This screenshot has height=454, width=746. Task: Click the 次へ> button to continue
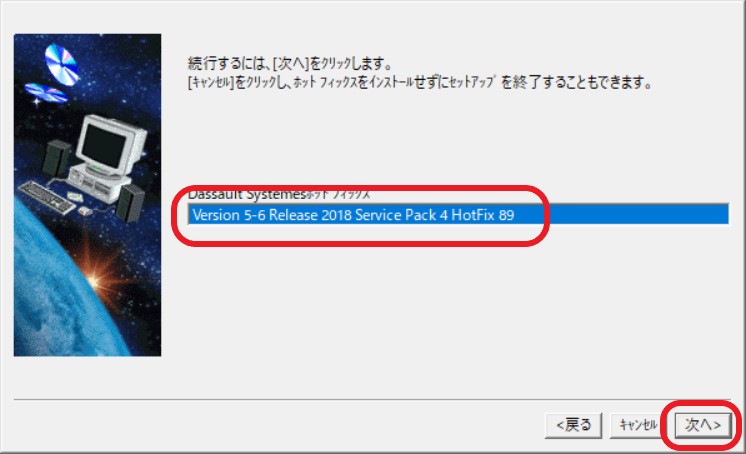pyautogui.click(x=703, y=424)
